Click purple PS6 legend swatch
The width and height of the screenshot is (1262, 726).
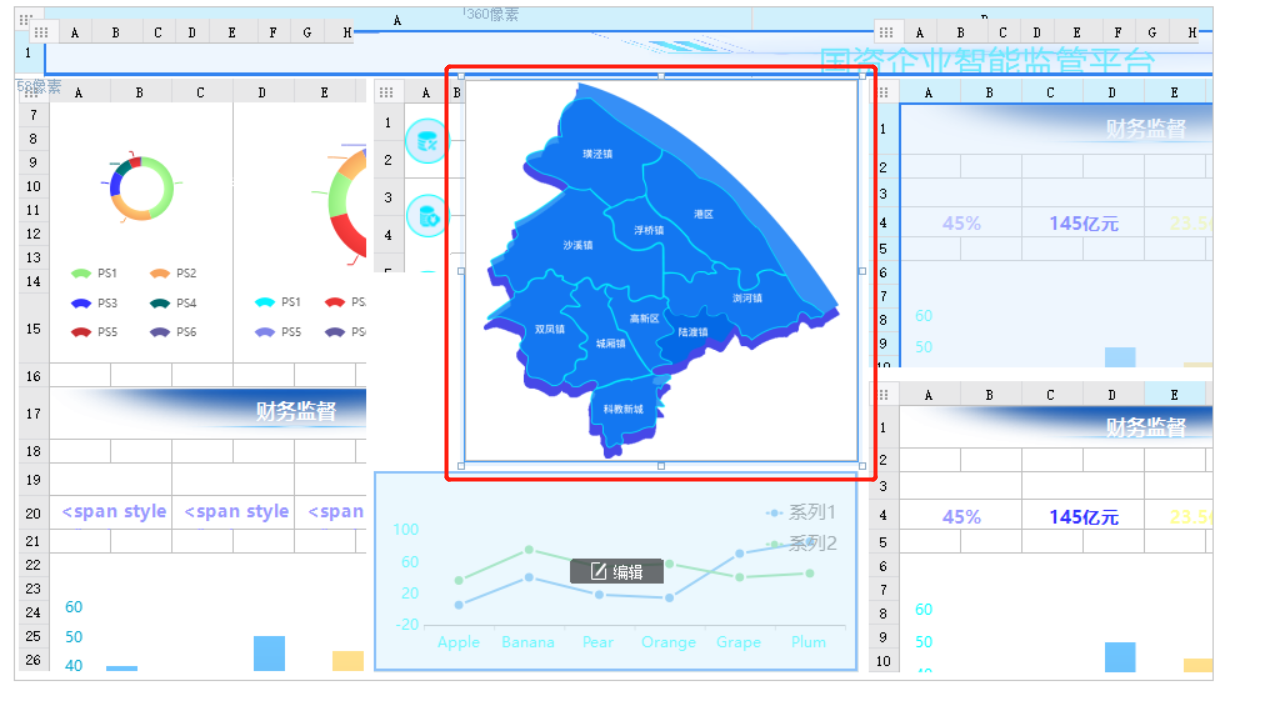(160, 332)
